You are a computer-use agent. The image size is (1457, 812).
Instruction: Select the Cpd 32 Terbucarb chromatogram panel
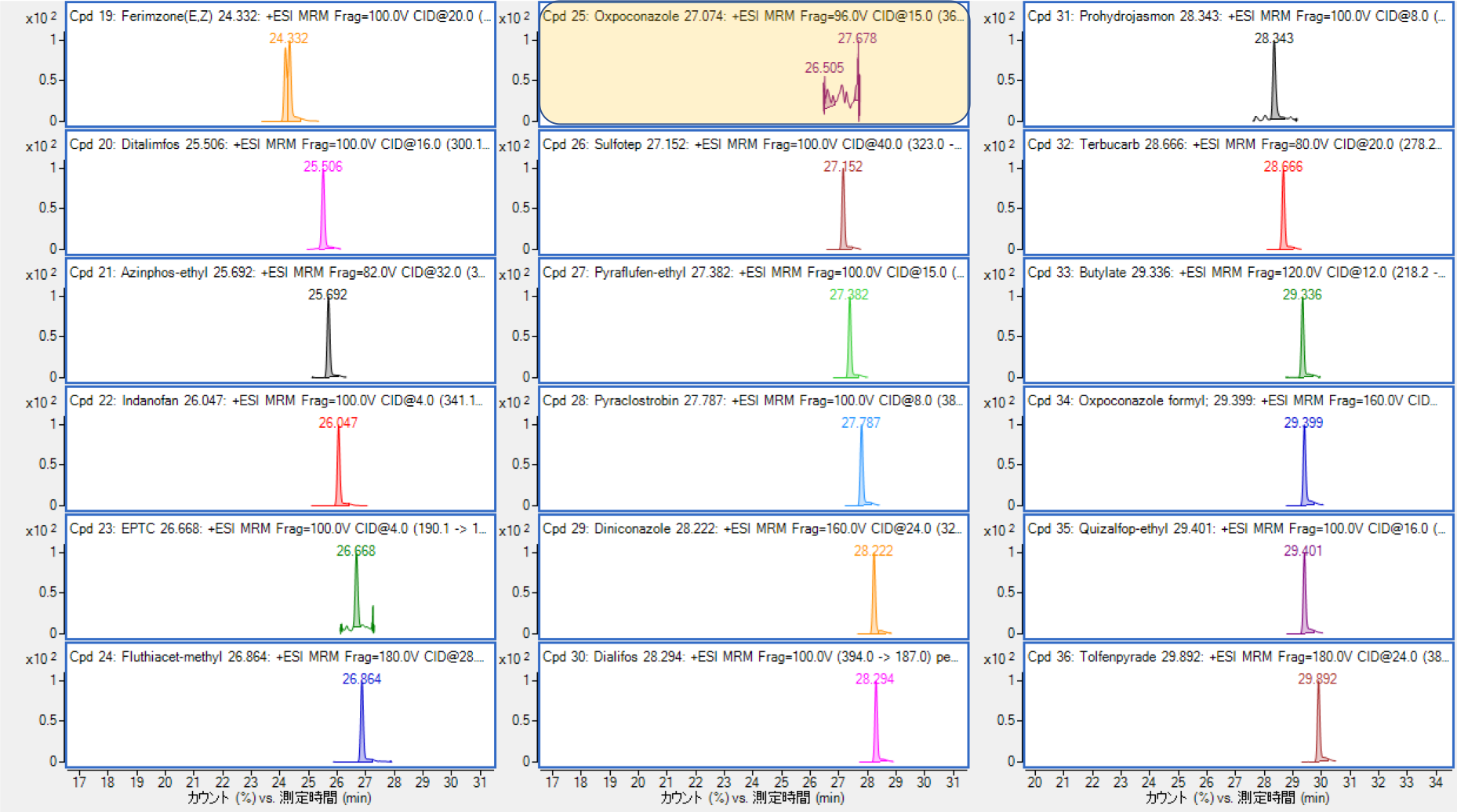(1238, 193)
